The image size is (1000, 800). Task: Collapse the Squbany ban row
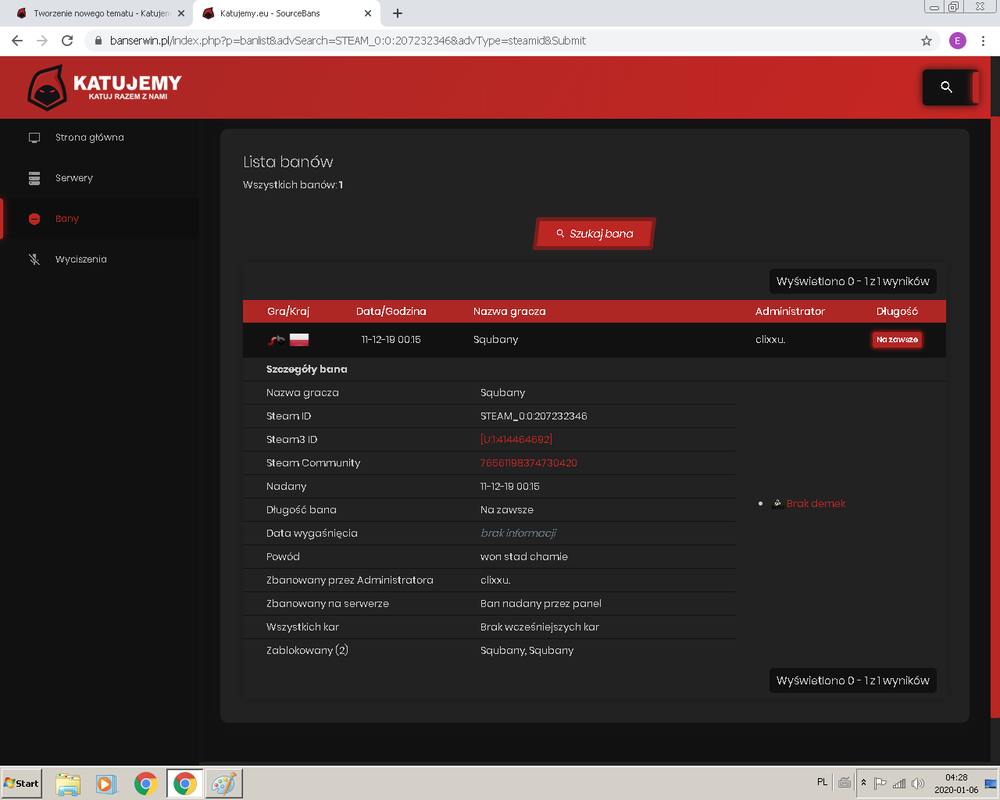(594, 339)
